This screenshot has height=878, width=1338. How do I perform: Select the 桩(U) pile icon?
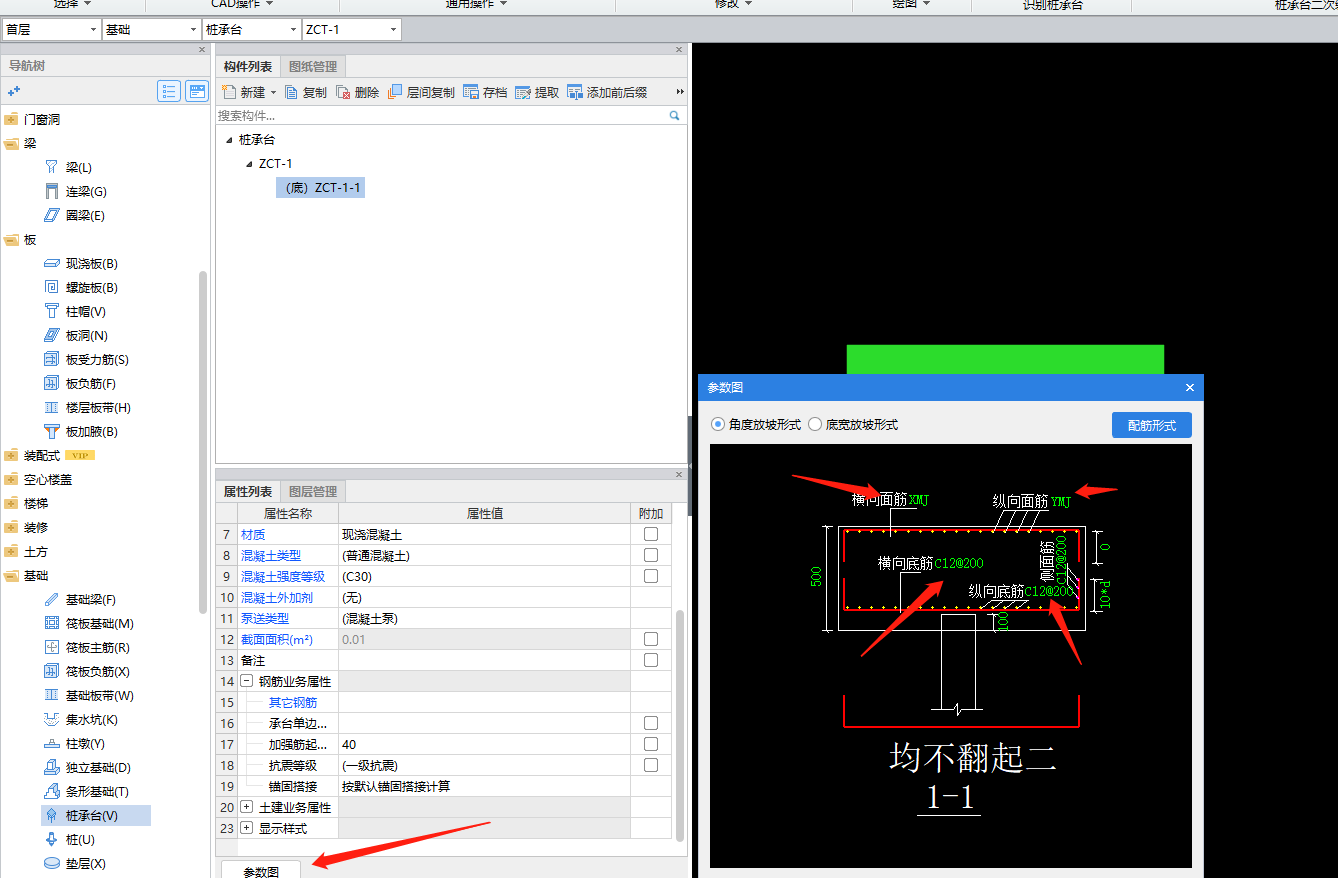pos(52,839)
